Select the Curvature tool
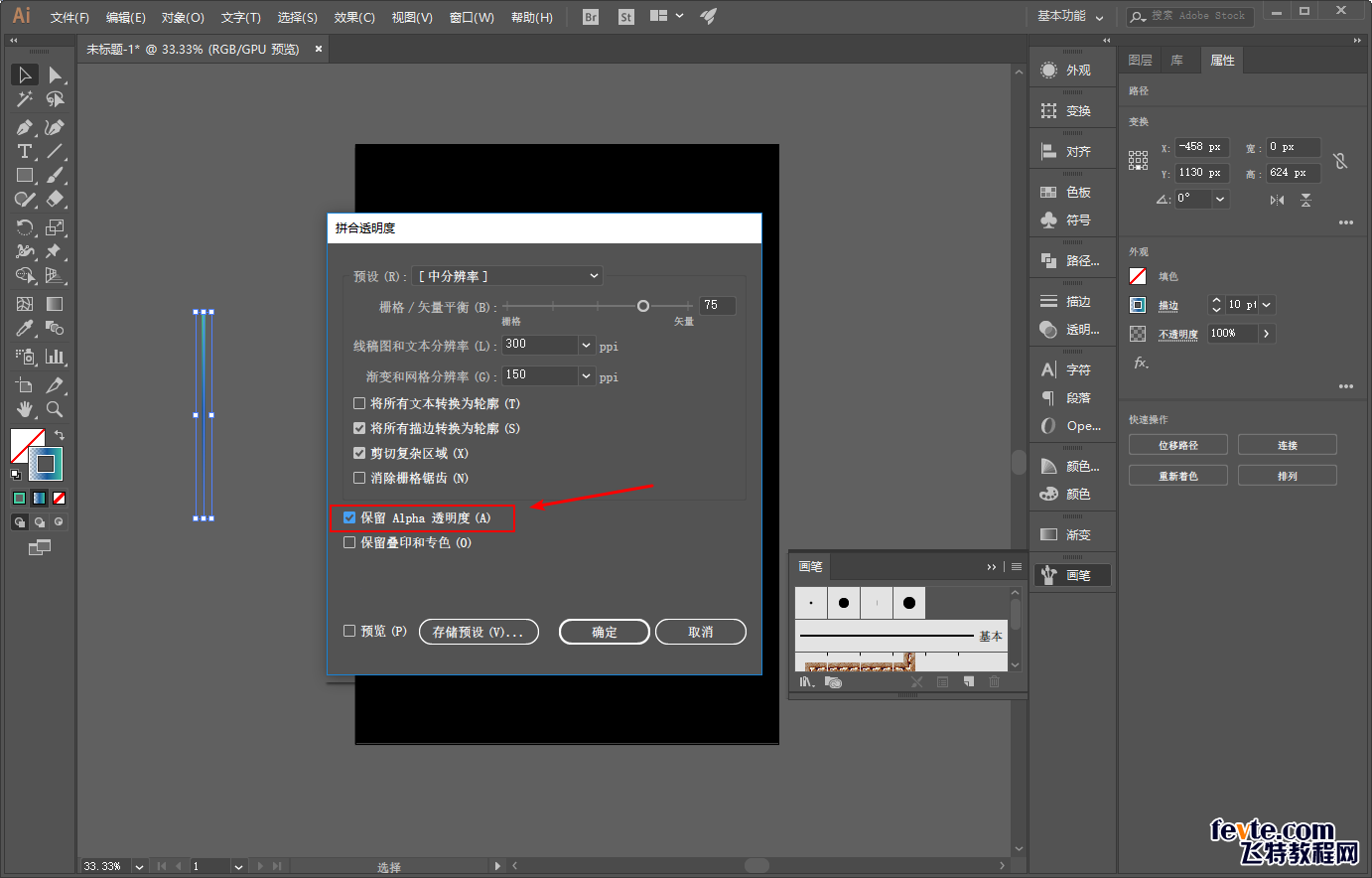The width and height of the screenshot is (1372, 878). coord(56,127)
